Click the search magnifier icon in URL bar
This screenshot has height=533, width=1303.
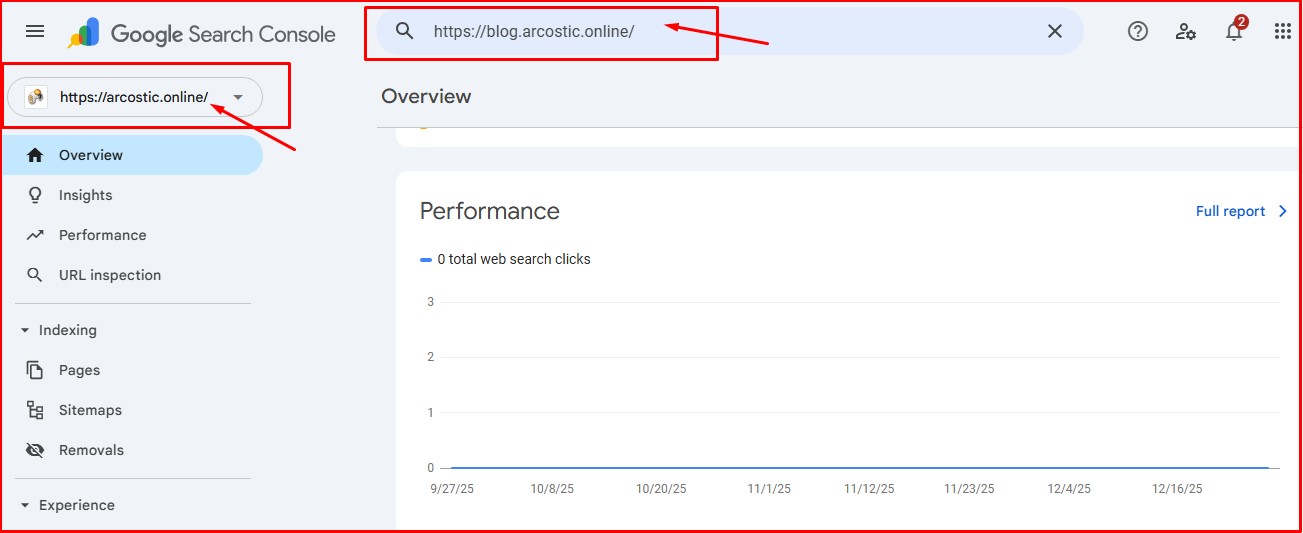[x=404, y=31]
